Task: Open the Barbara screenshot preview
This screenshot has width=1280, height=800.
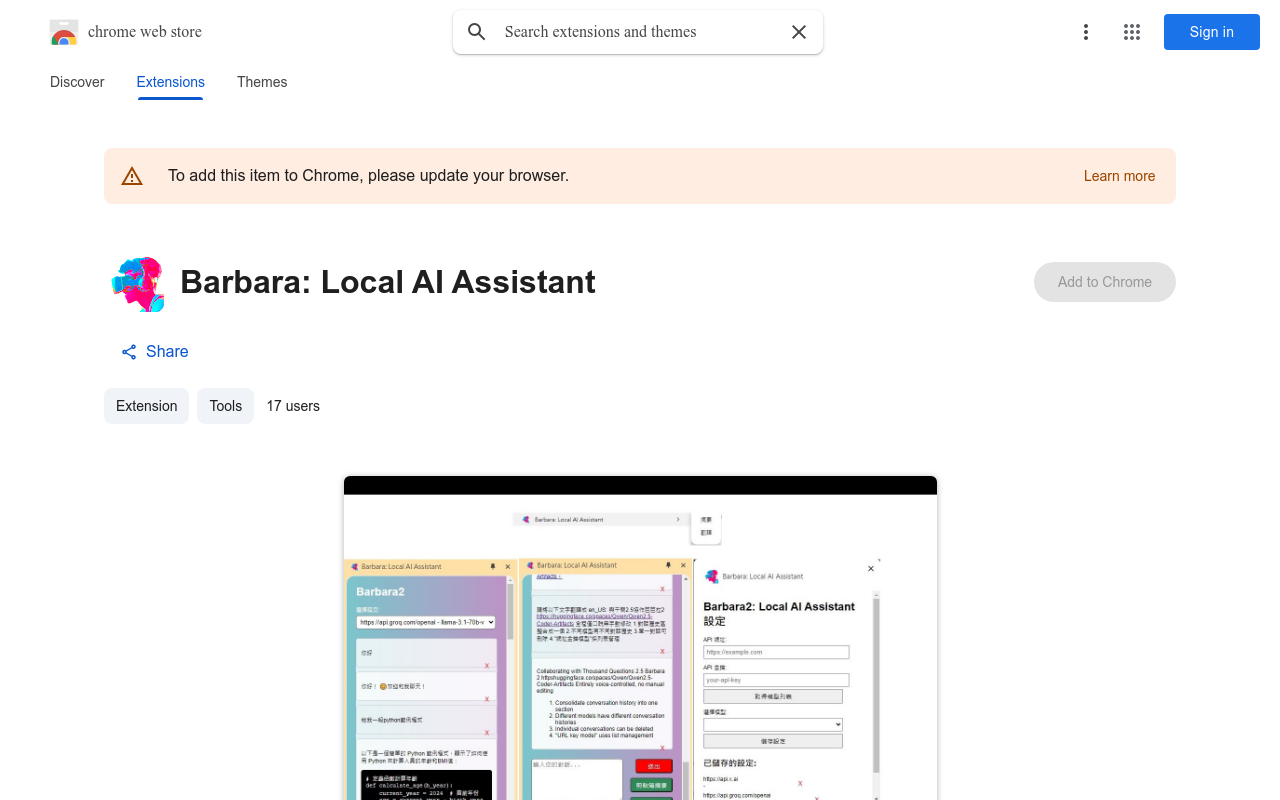Action: click(x=640, y=640)
